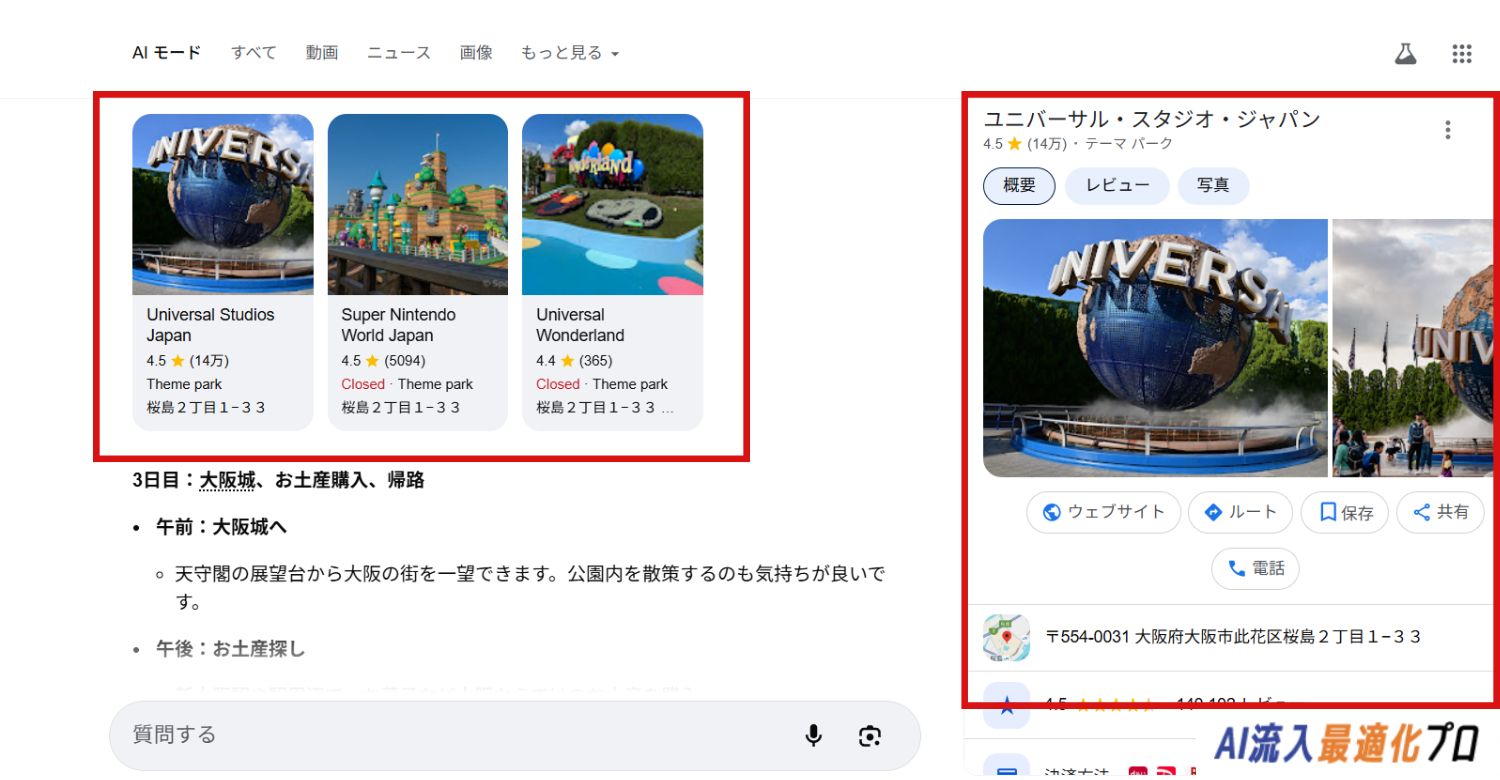Click the map pin thumbnail beside address

click(x=1006, y=637)
